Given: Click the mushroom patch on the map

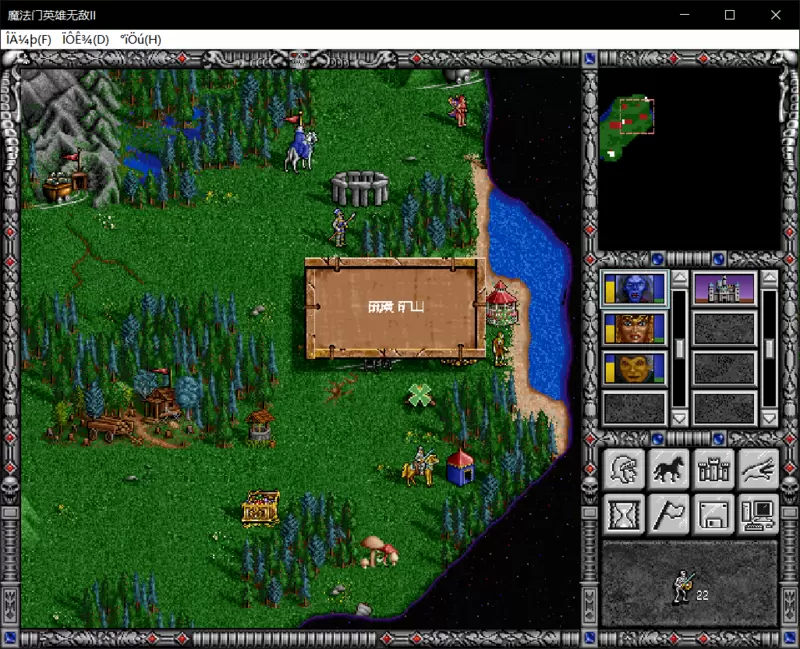Looking at the screenshot, I should point(379,552).
